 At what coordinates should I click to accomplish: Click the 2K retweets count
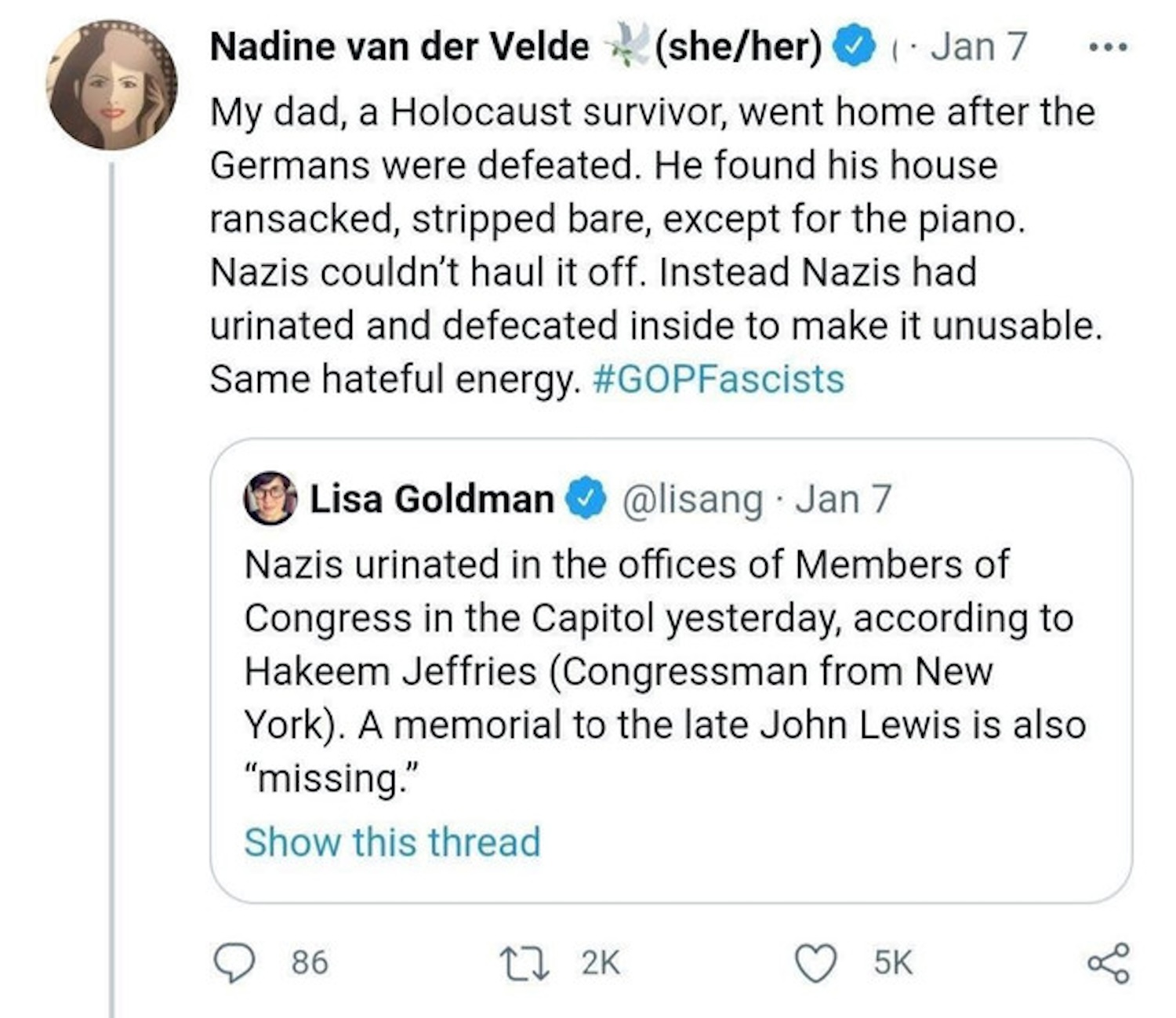(600, 962)
